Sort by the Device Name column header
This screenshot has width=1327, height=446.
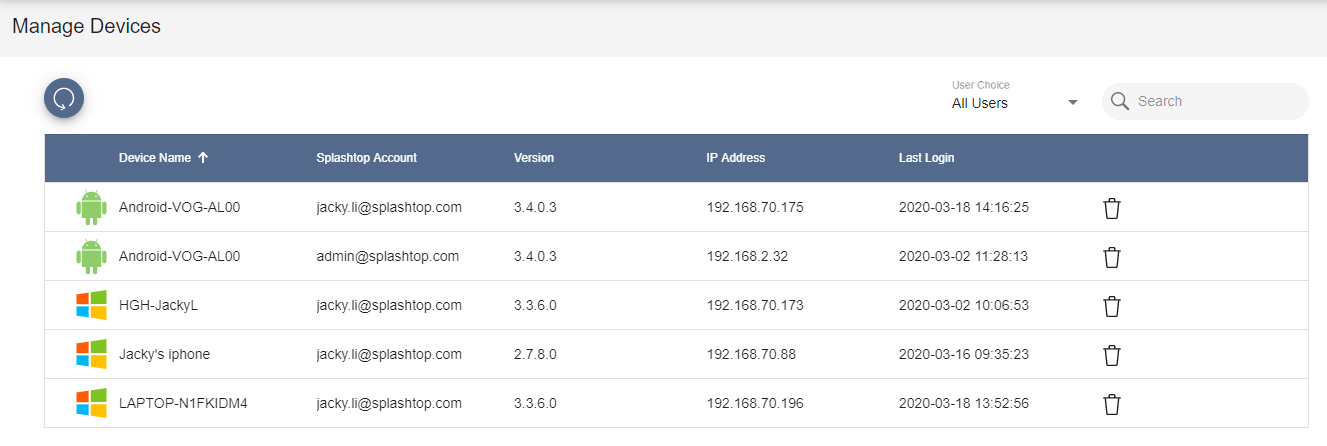pos(155,158)
